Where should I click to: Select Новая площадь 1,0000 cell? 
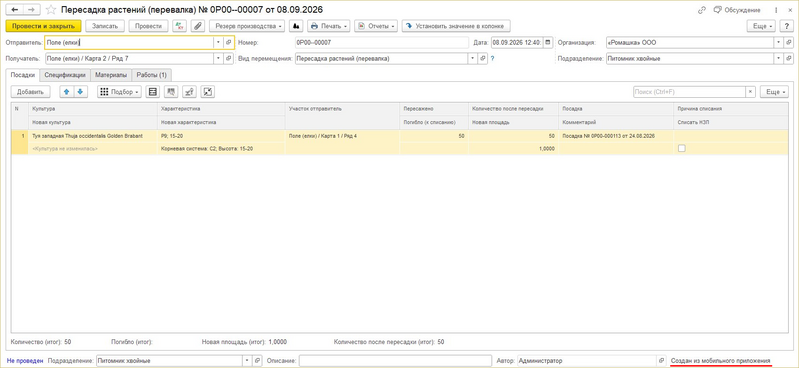click(513, 148)
